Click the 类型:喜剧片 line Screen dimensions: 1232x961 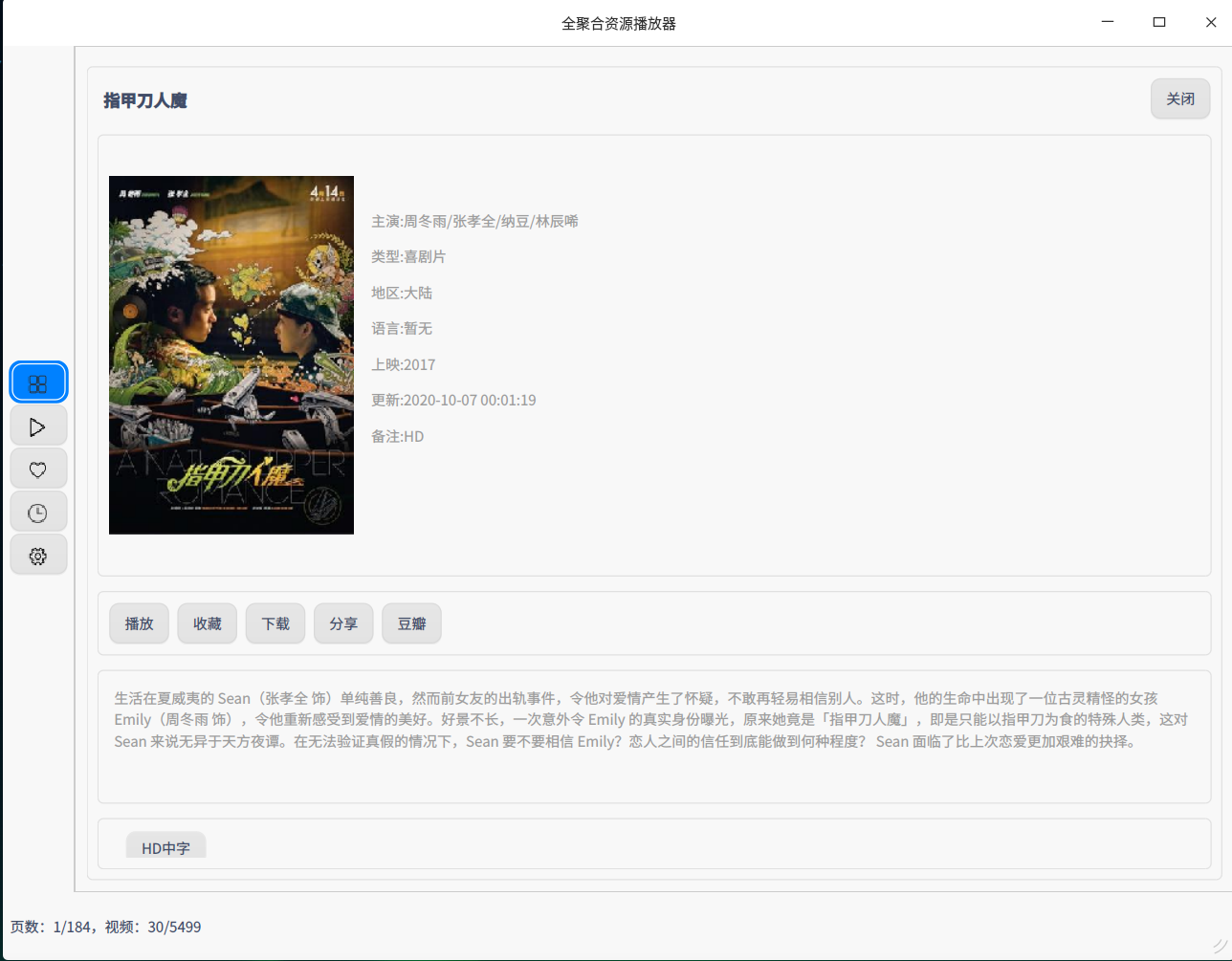pos(408,256)
